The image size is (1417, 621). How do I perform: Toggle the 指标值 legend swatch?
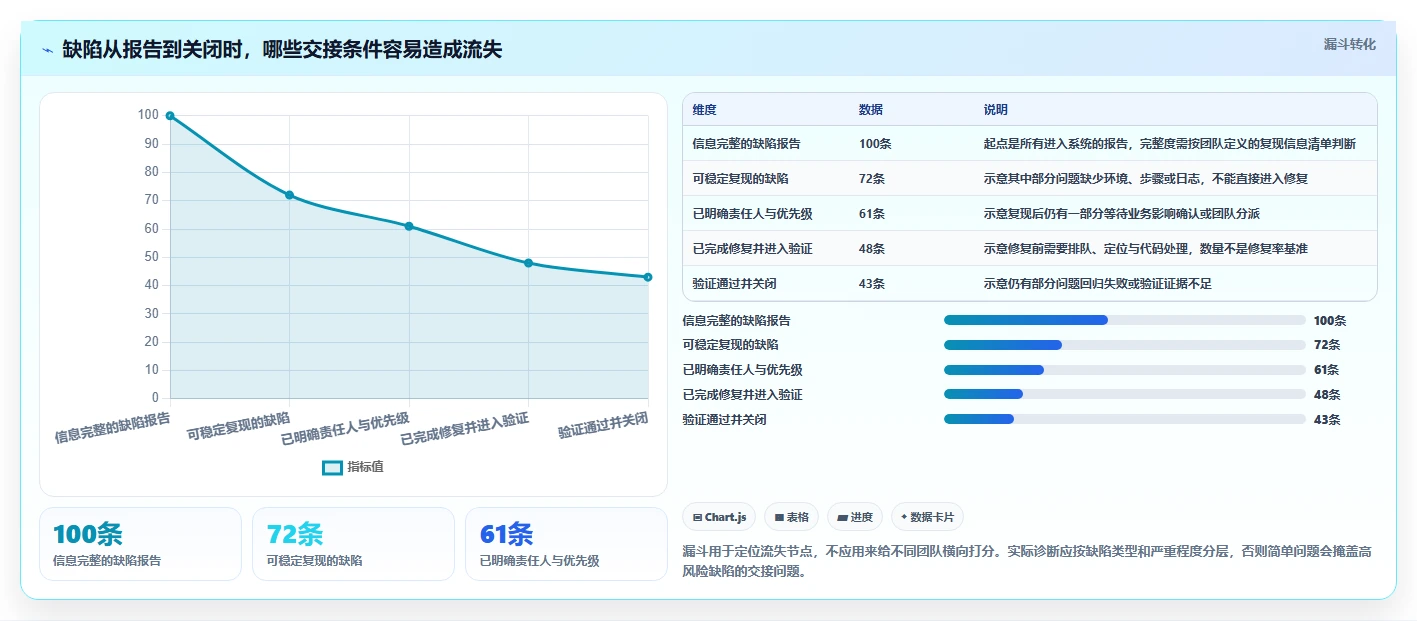pos(333,467)
